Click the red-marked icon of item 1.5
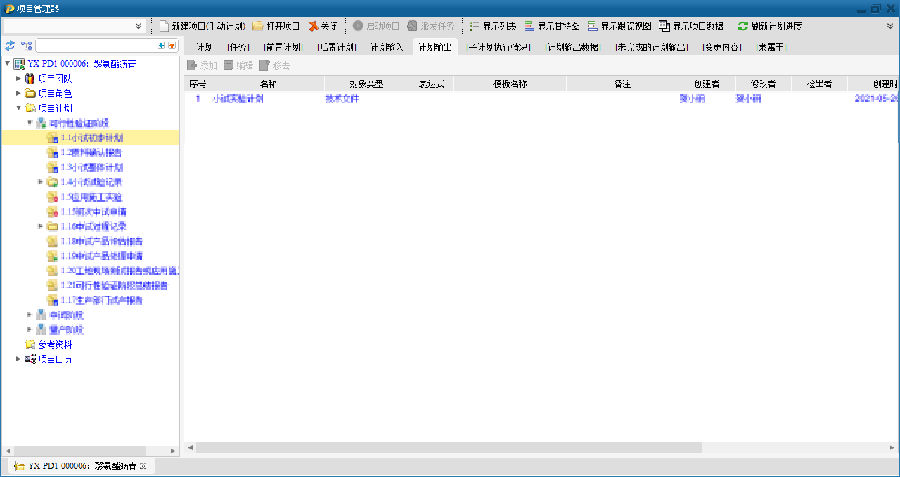 click(x=52, y=197)
